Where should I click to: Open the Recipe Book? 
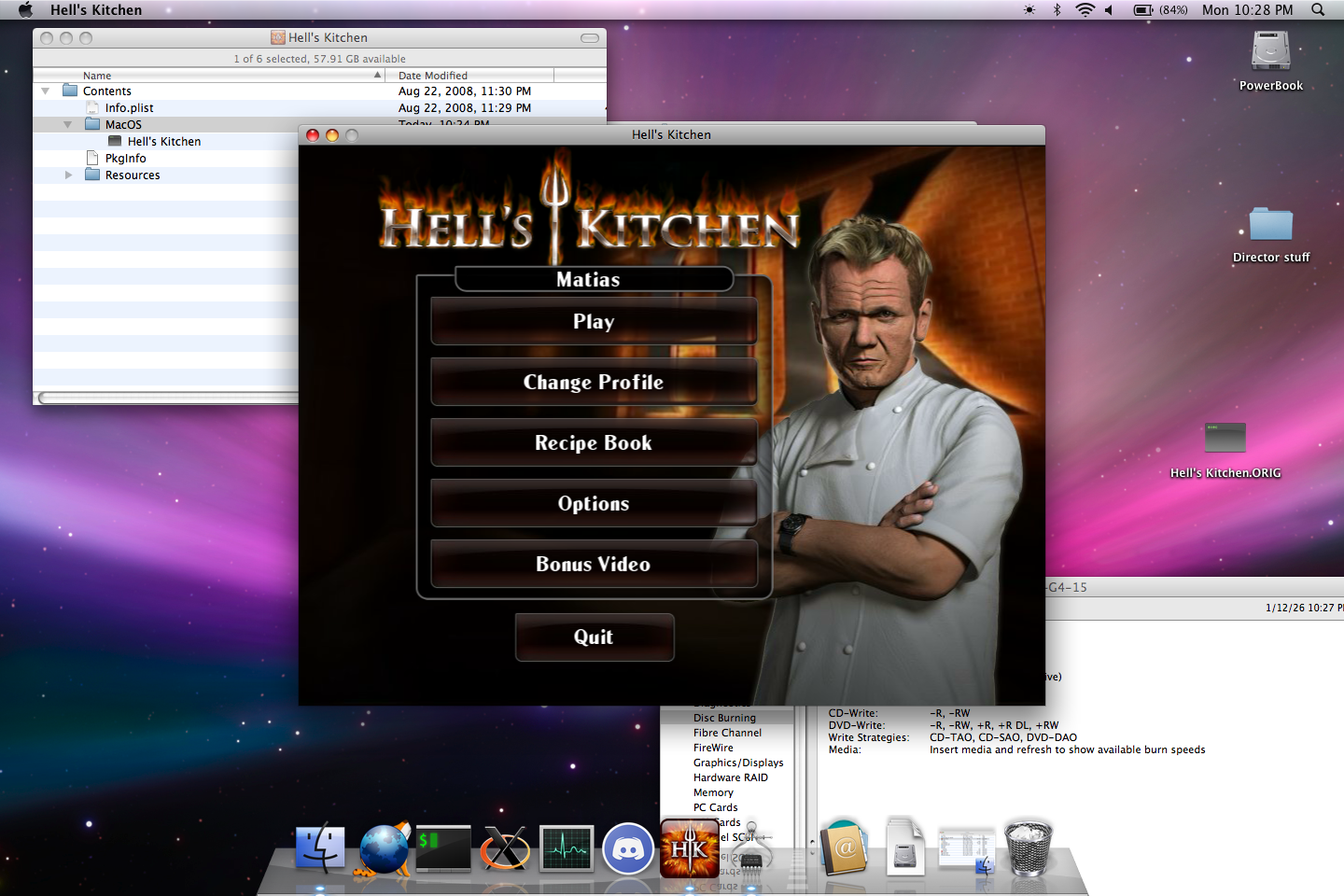(x=594, y=442)
